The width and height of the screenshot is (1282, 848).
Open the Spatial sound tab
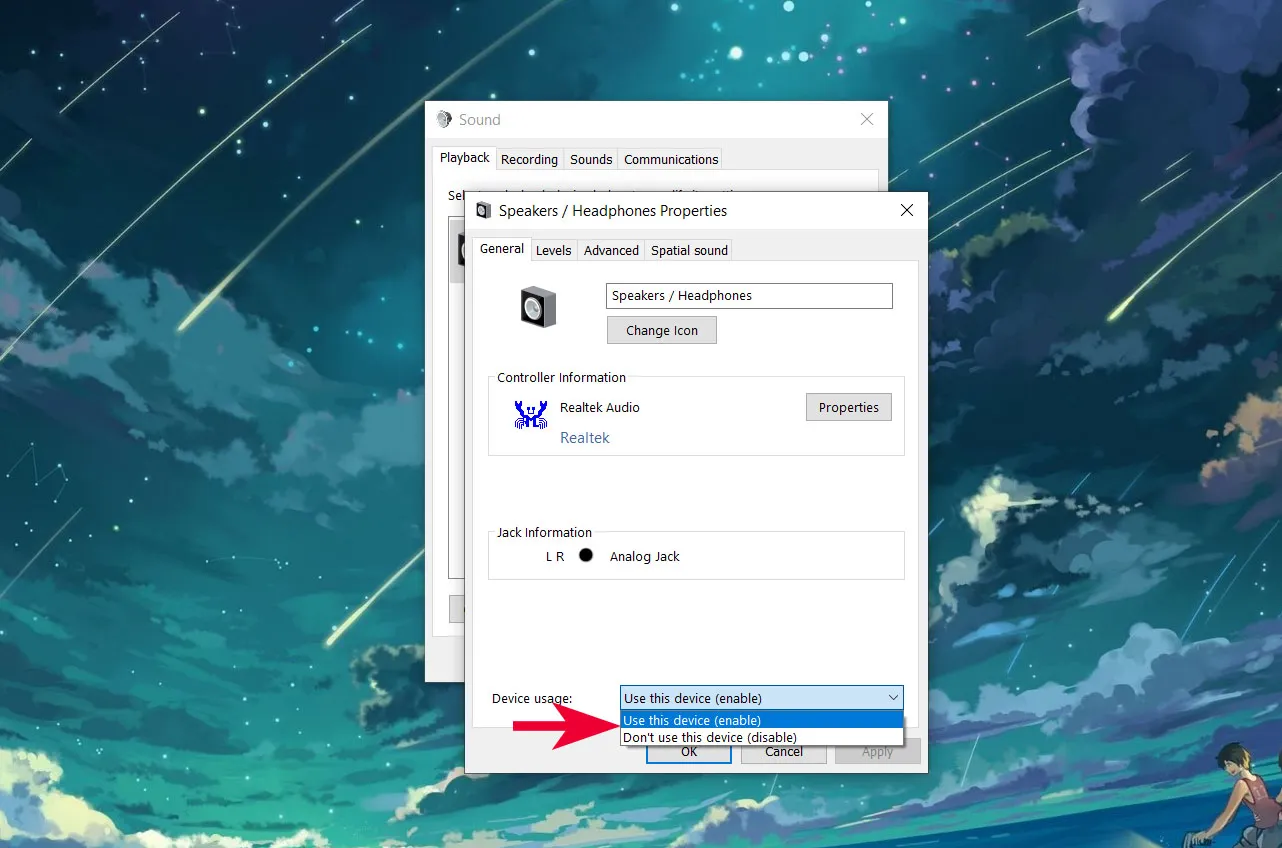[x=688, y=250]
